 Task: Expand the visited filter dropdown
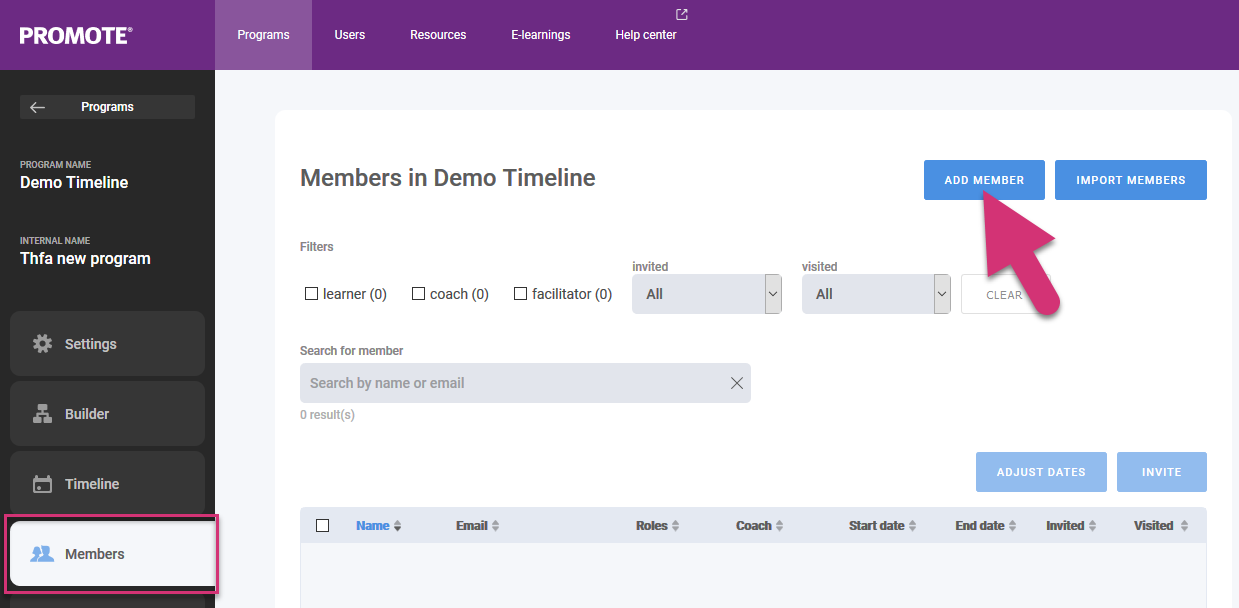click(x=876, y=294)
